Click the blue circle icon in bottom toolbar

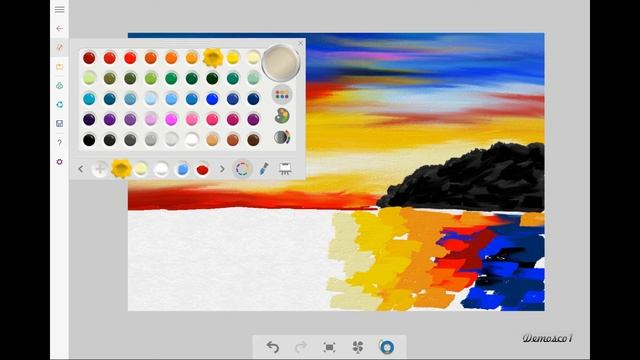[x=387, y=347]
